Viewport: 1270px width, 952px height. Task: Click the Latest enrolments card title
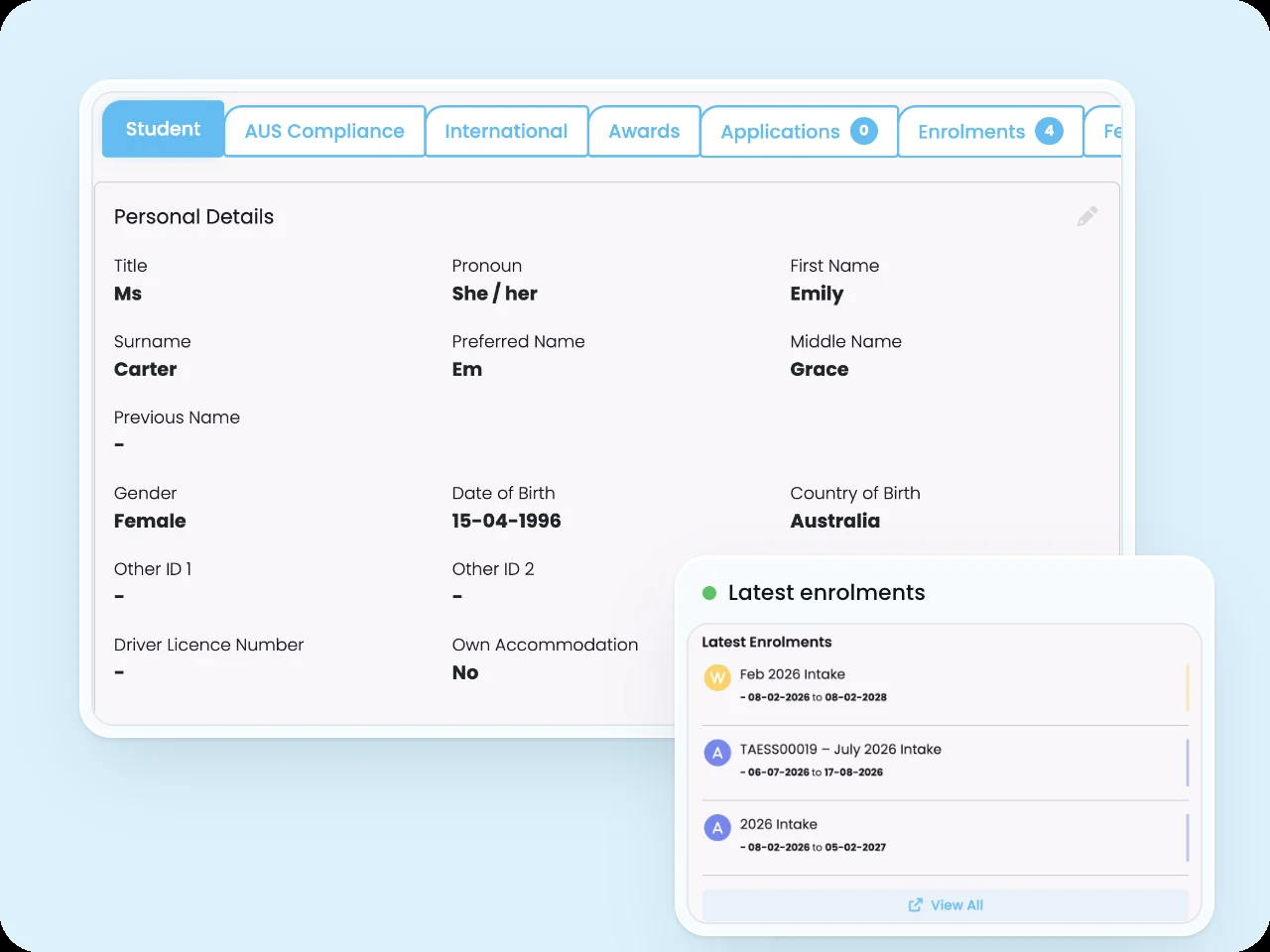[826, 592]
